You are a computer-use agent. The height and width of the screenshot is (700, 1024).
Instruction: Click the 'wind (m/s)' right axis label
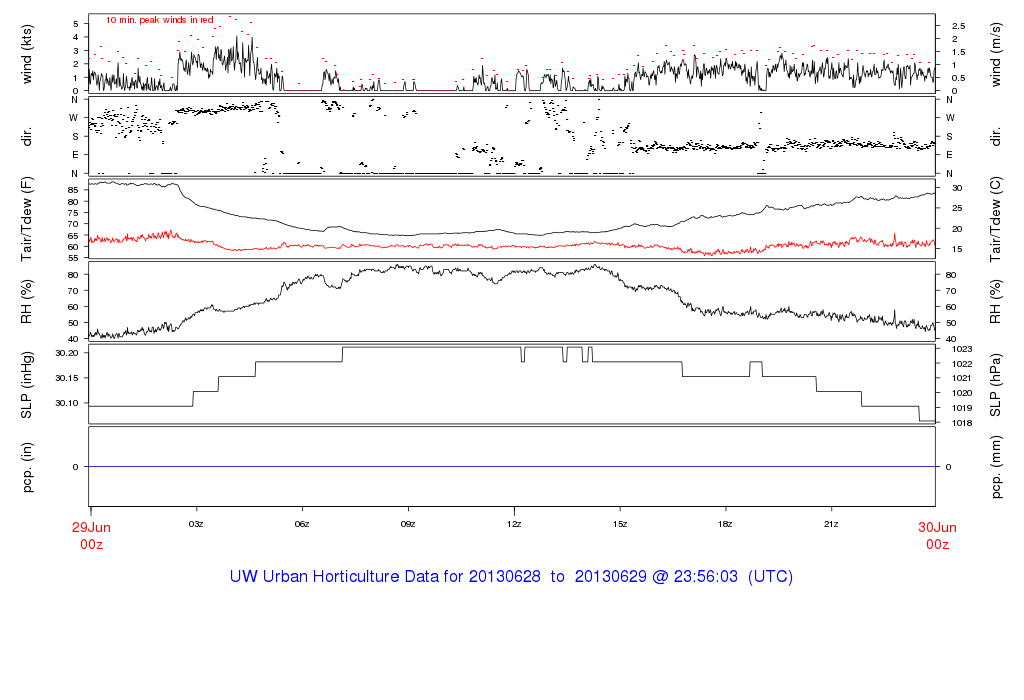click(995, 54)
